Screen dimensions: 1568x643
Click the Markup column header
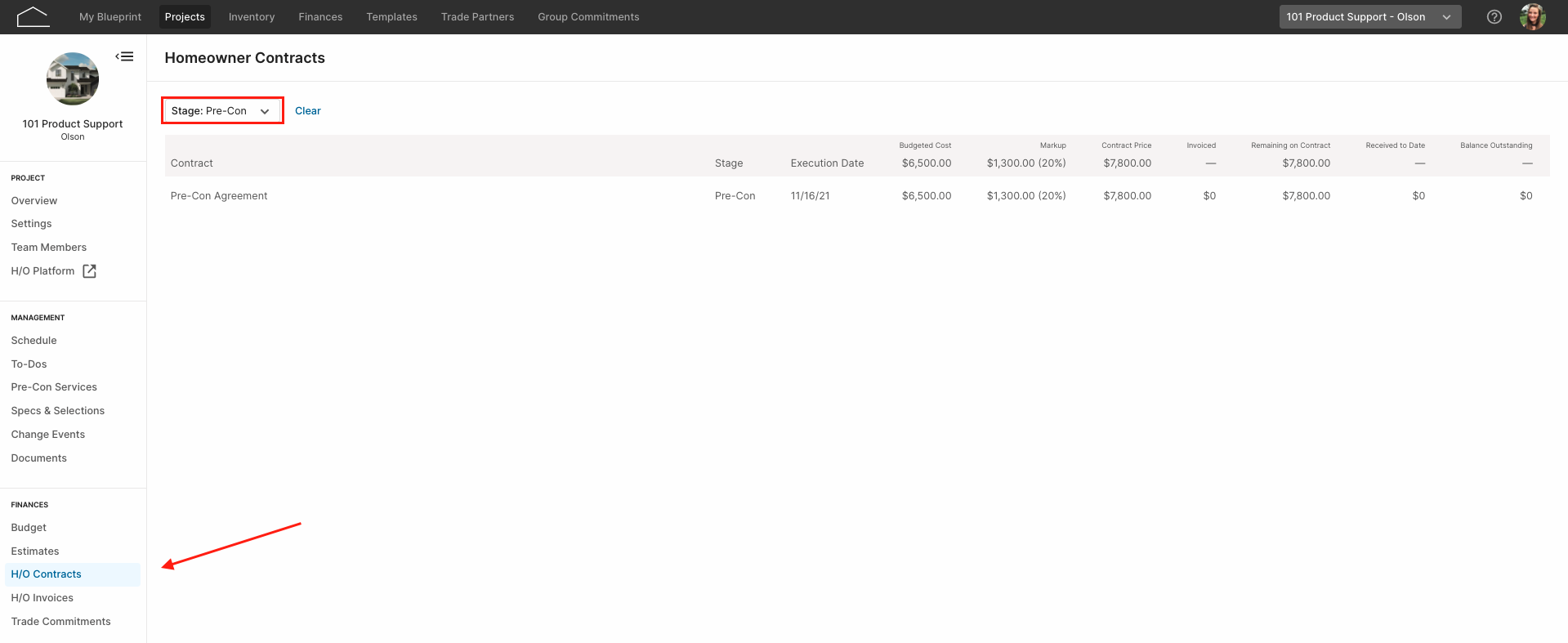(x=1053, y=145)
